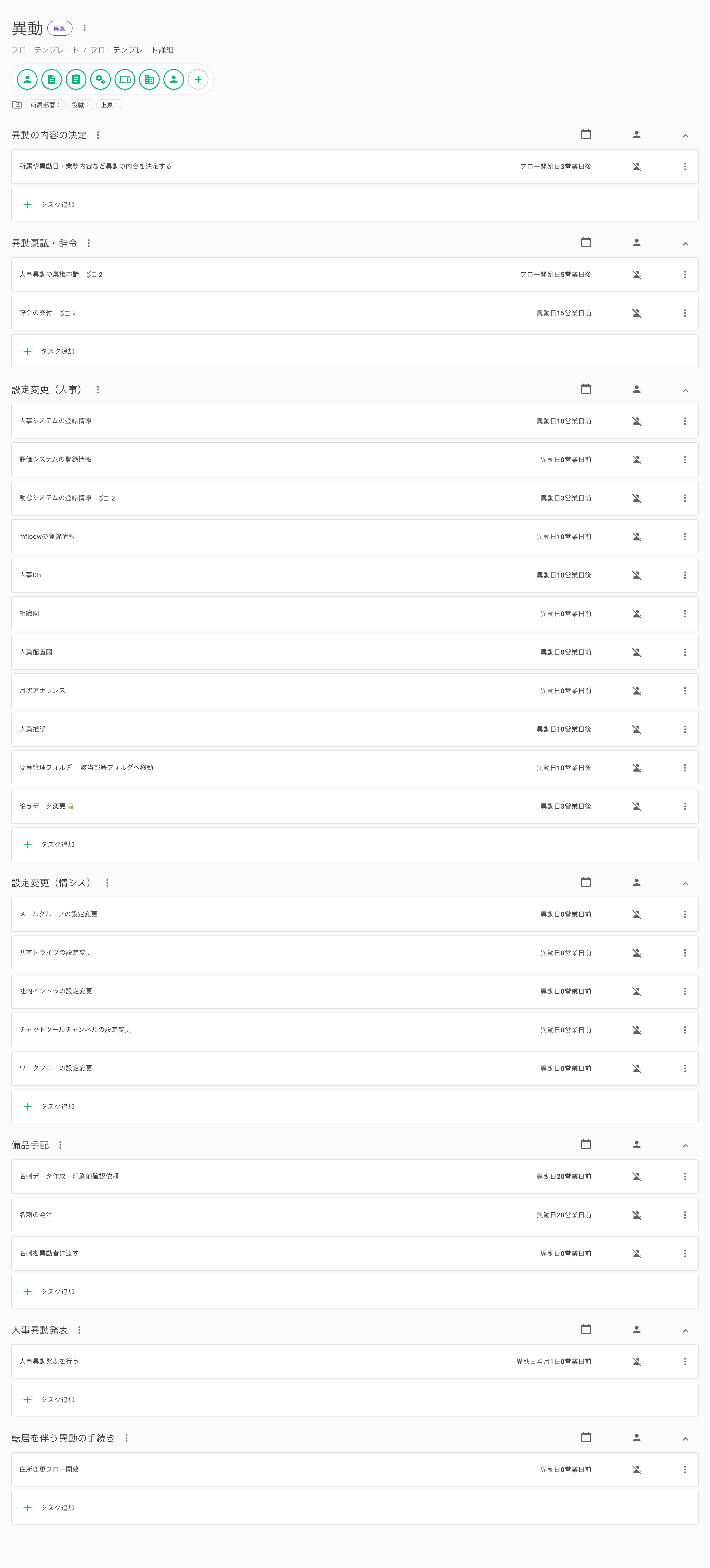Screen dimensions: 710x1568
Task: Select the building step icon in the flow bar
Action: tap(149, 79)
